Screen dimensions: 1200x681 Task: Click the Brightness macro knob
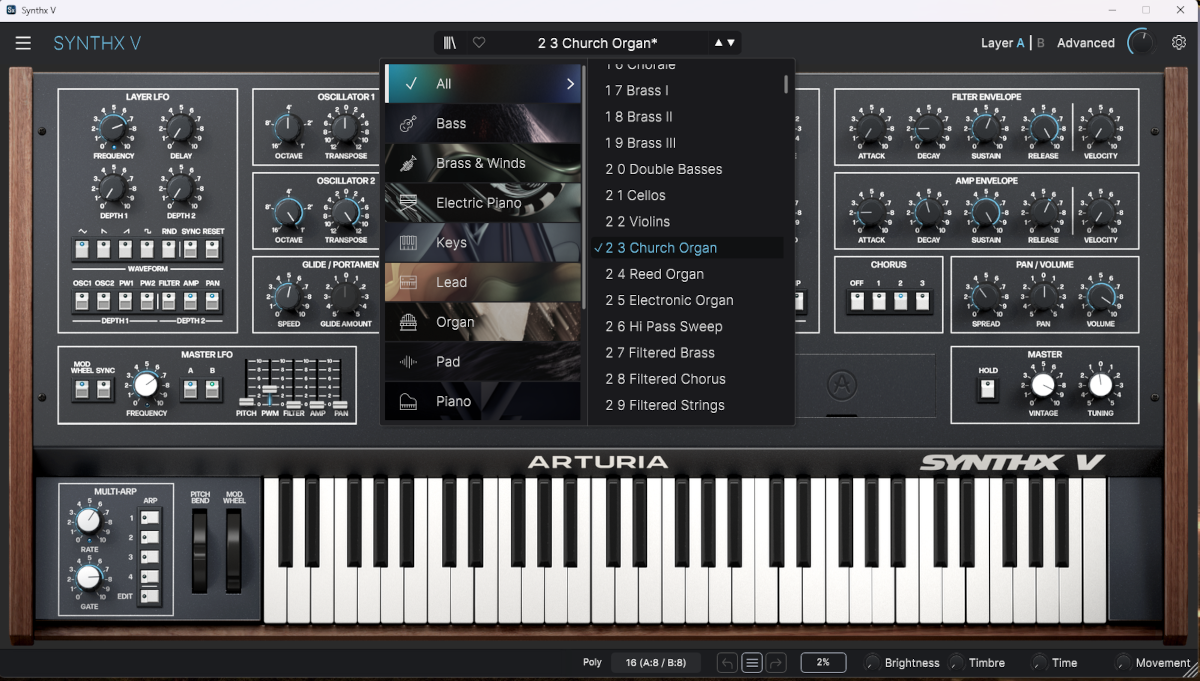click(872, 663)
